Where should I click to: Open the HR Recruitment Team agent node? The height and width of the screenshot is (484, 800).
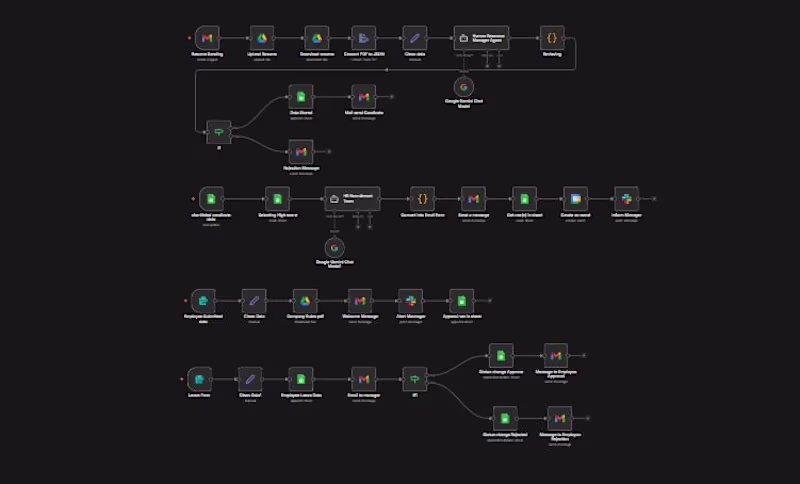pos(353,199)
